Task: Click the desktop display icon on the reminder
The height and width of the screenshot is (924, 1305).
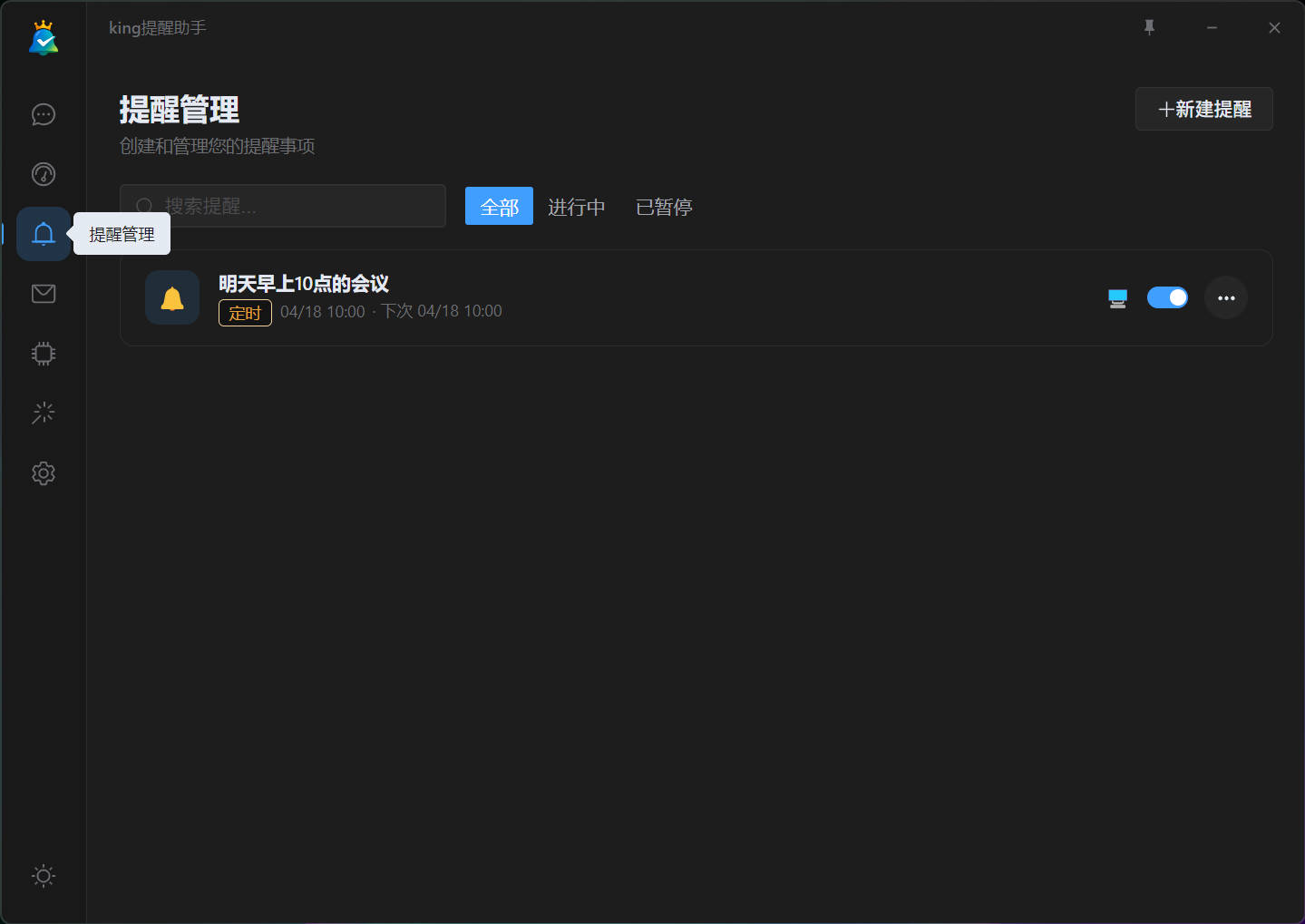Action: pyautogui.click(x=1117, y=297)
